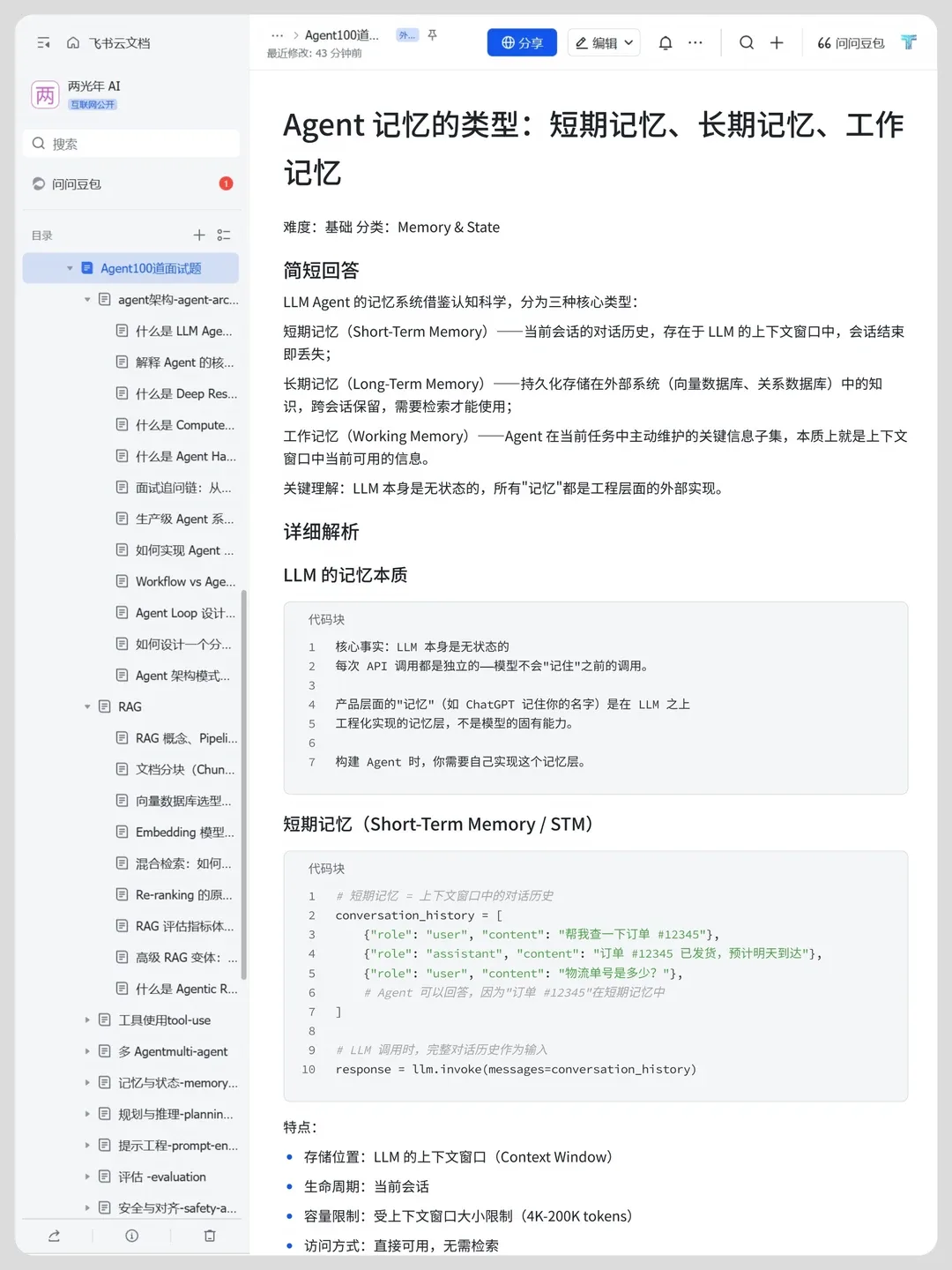The width and height of the screenshot is (952, 1270).
Task: Click the red notification badge on 问问豆包
Action: 226,183
